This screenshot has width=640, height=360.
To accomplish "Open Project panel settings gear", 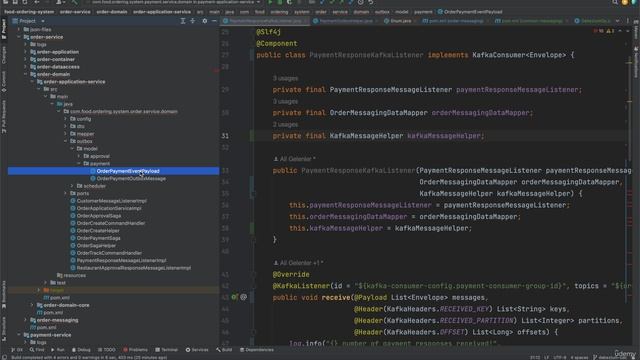I will click(204, 21).
